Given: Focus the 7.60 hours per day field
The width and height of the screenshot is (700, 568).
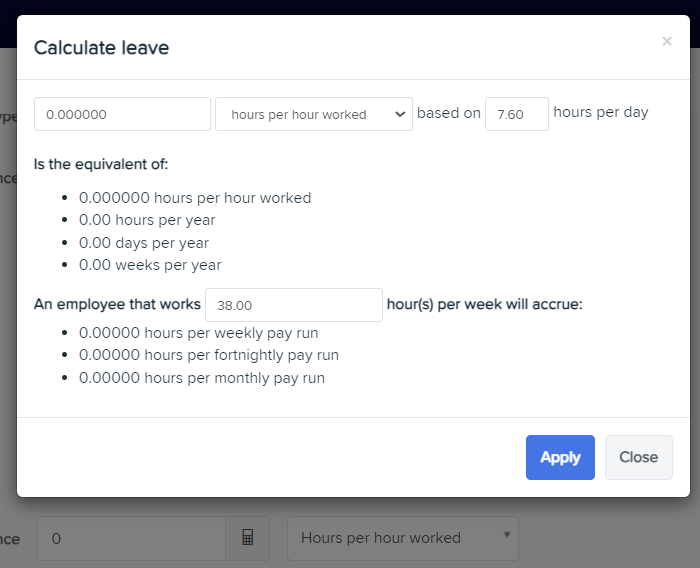Looking at the screenshot, I should pyautogui.click(x=517, y=114).
